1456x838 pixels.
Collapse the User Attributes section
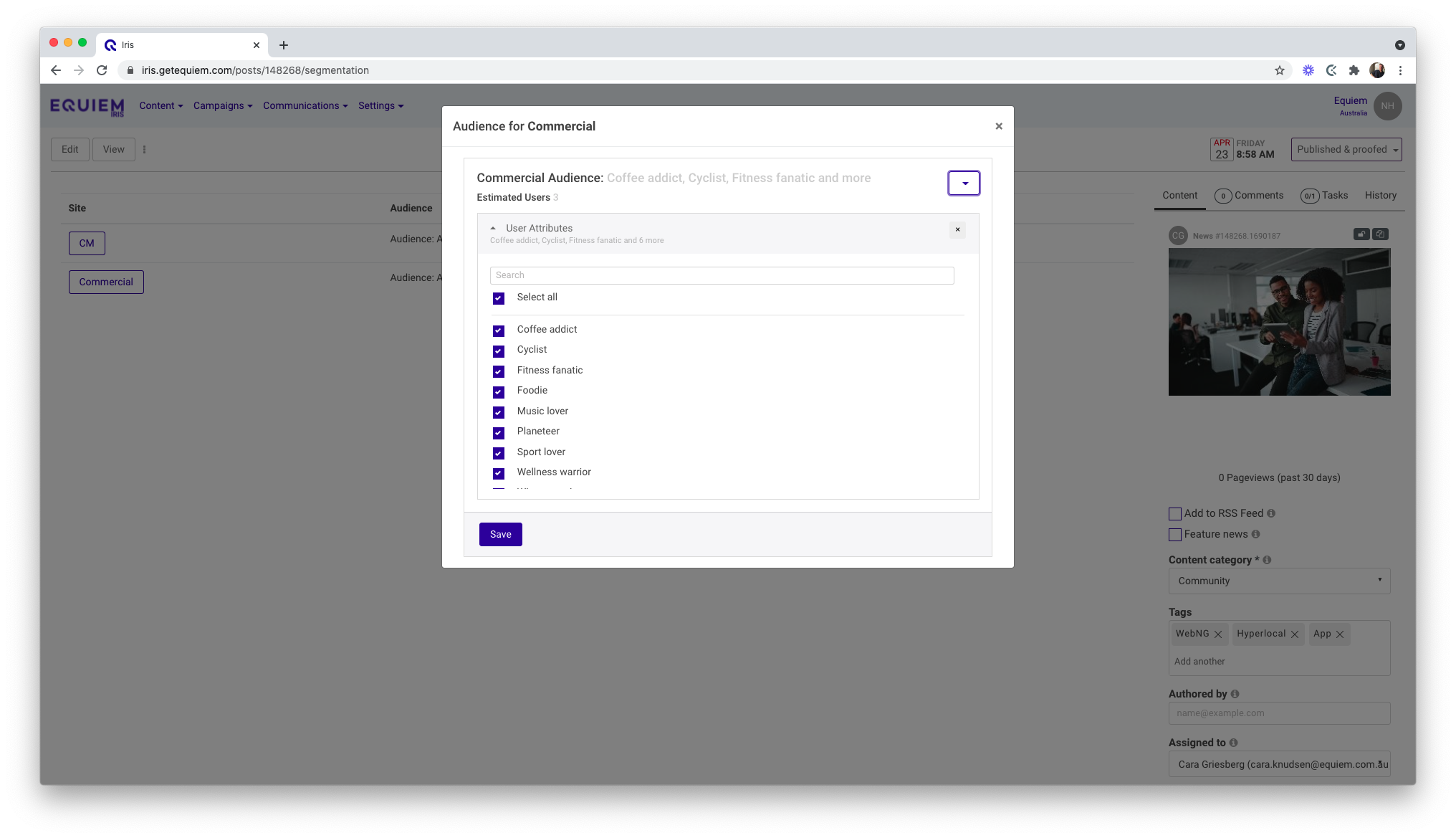tap(493, 228)
